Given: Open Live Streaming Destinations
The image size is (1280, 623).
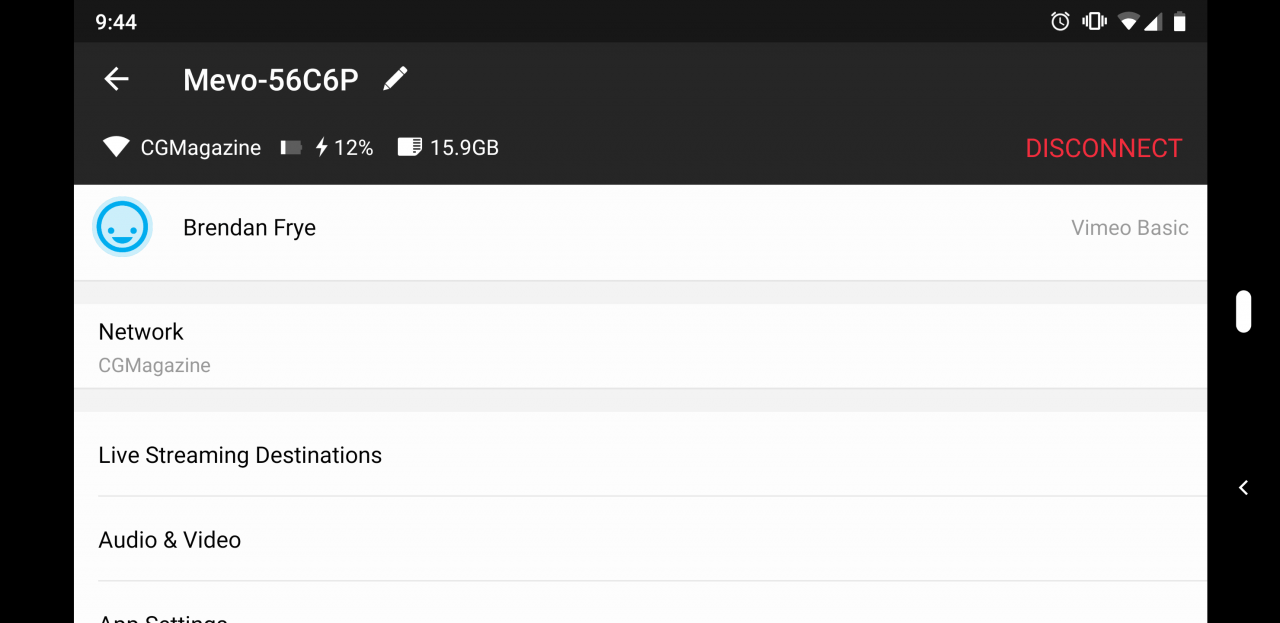Looking at the screenshot, I should (640, 455).
